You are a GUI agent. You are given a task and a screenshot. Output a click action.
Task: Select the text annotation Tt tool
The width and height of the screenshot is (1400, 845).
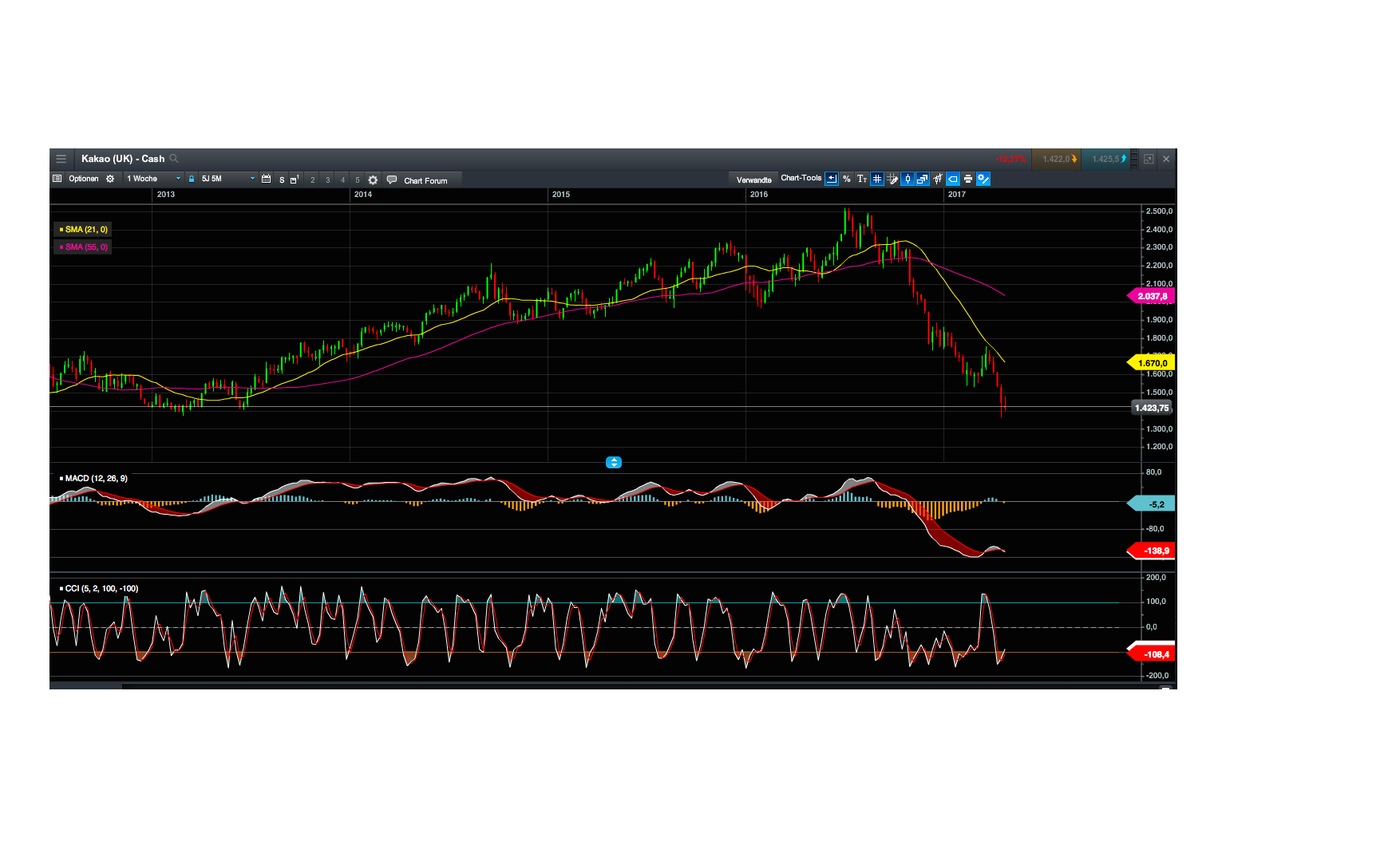click(x=862, y=179)
